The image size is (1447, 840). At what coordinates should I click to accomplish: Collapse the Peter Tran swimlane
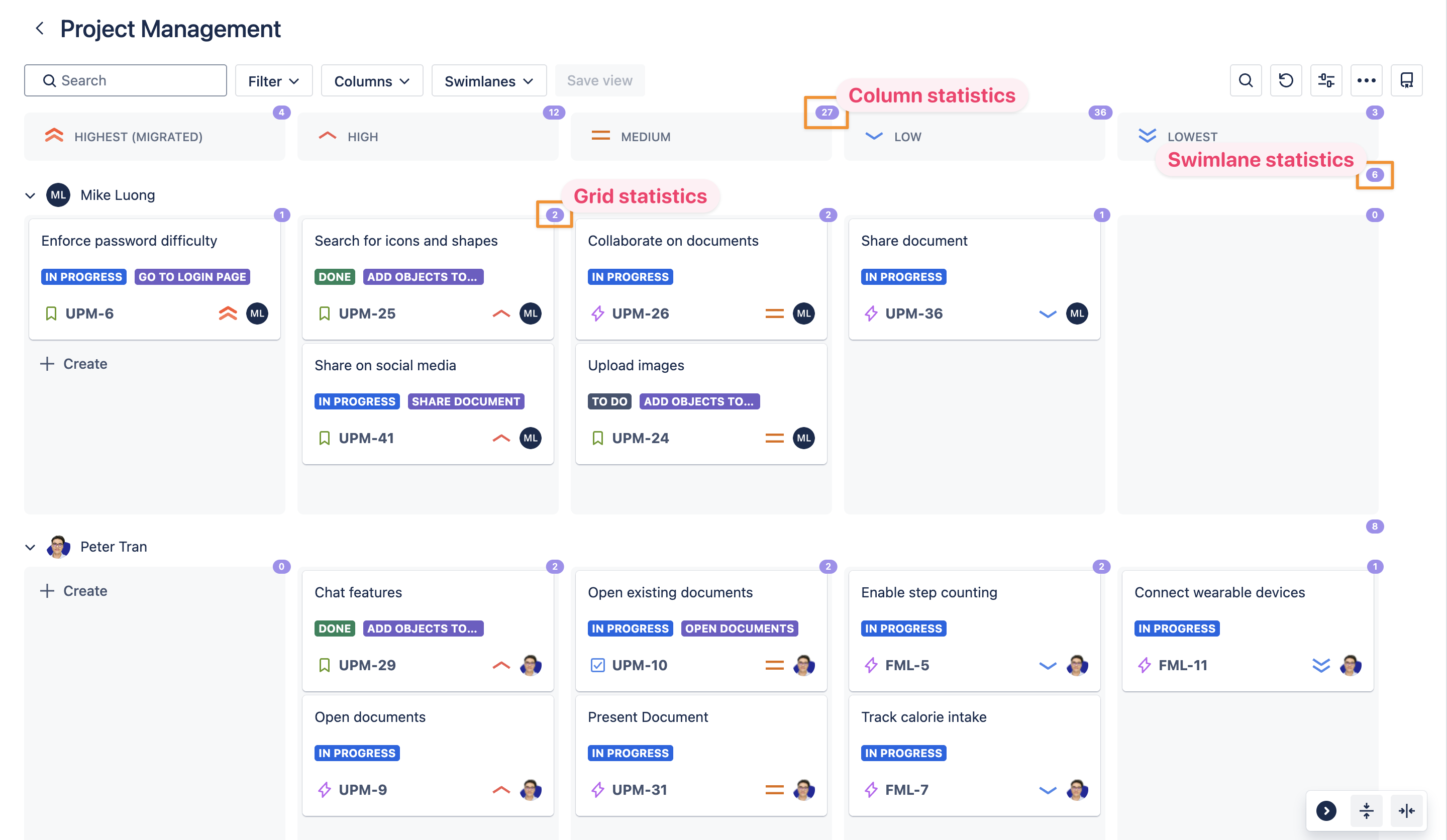click(31, 547)
